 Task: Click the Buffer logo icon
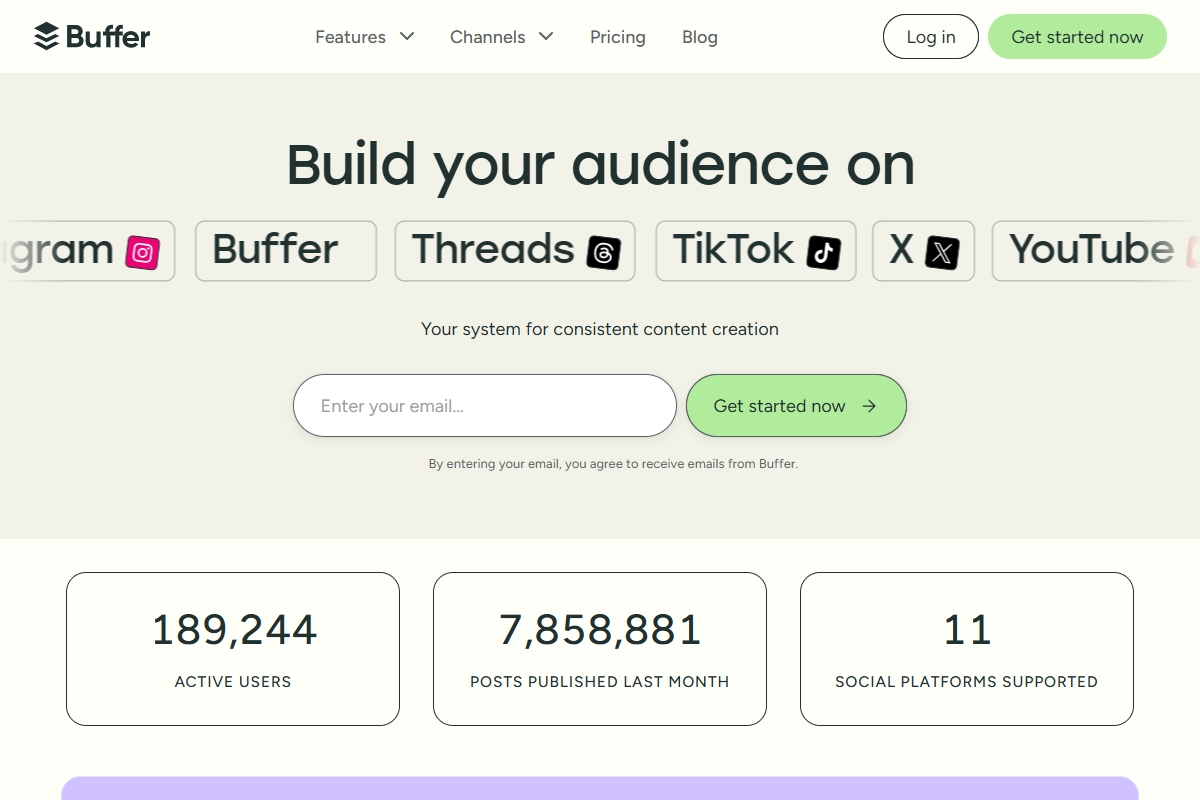coord(44,36)
